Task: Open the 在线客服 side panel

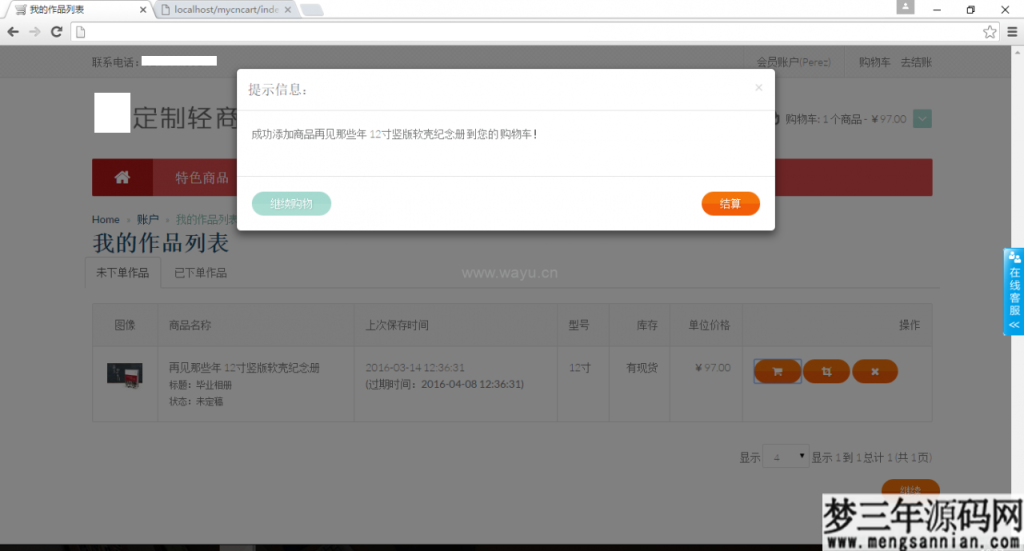Action: coord(1014,291)
